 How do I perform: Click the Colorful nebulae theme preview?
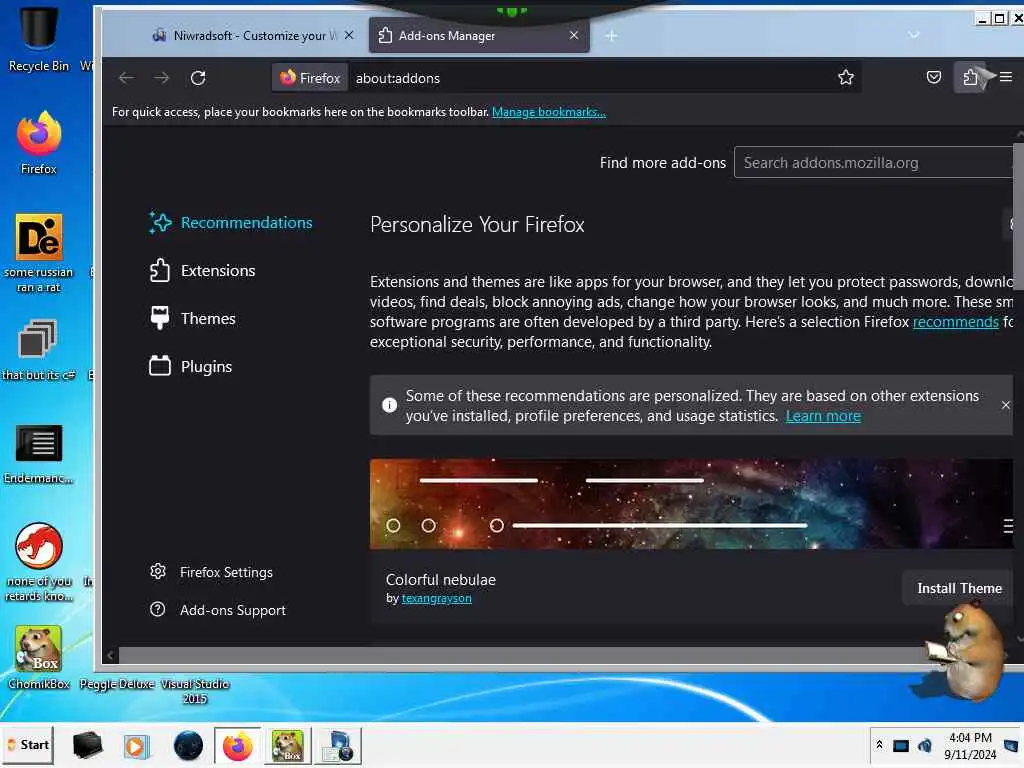pyautogui.click(x=691, y=504)
